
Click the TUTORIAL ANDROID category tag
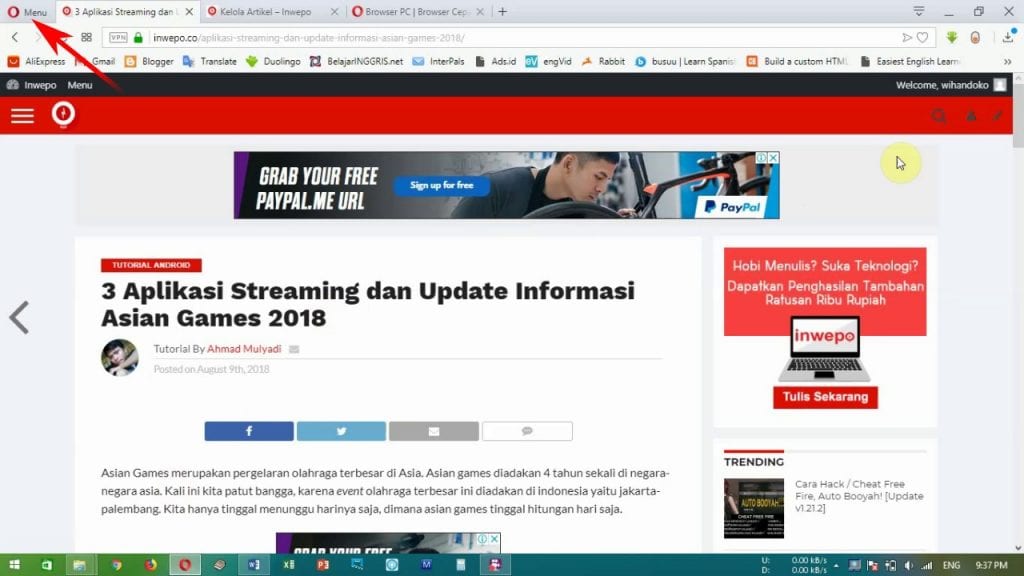[151, 265]
